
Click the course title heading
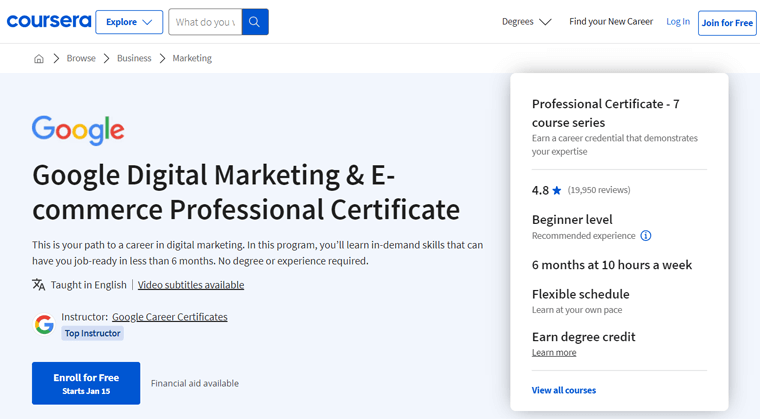coord(246,192)
